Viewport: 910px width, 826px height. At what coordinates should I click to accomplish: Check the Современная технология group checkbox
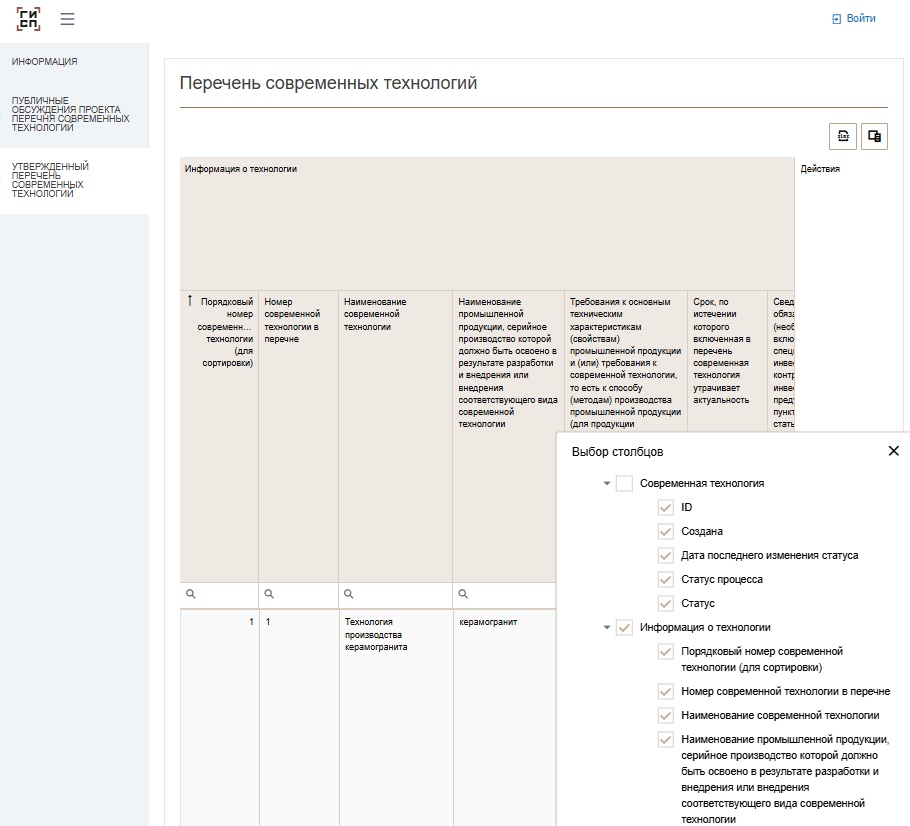[624, 484]
